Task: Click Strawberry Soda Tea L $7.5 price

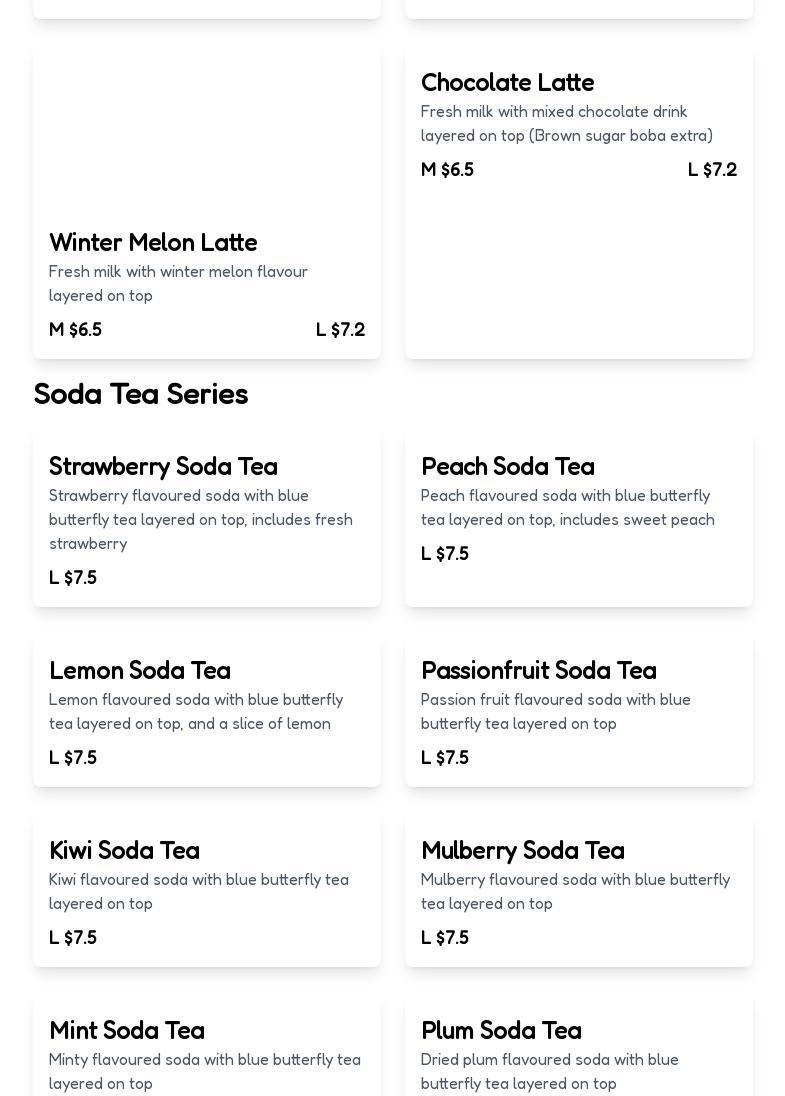Action: pyautogui.click(x=73, y=578)
